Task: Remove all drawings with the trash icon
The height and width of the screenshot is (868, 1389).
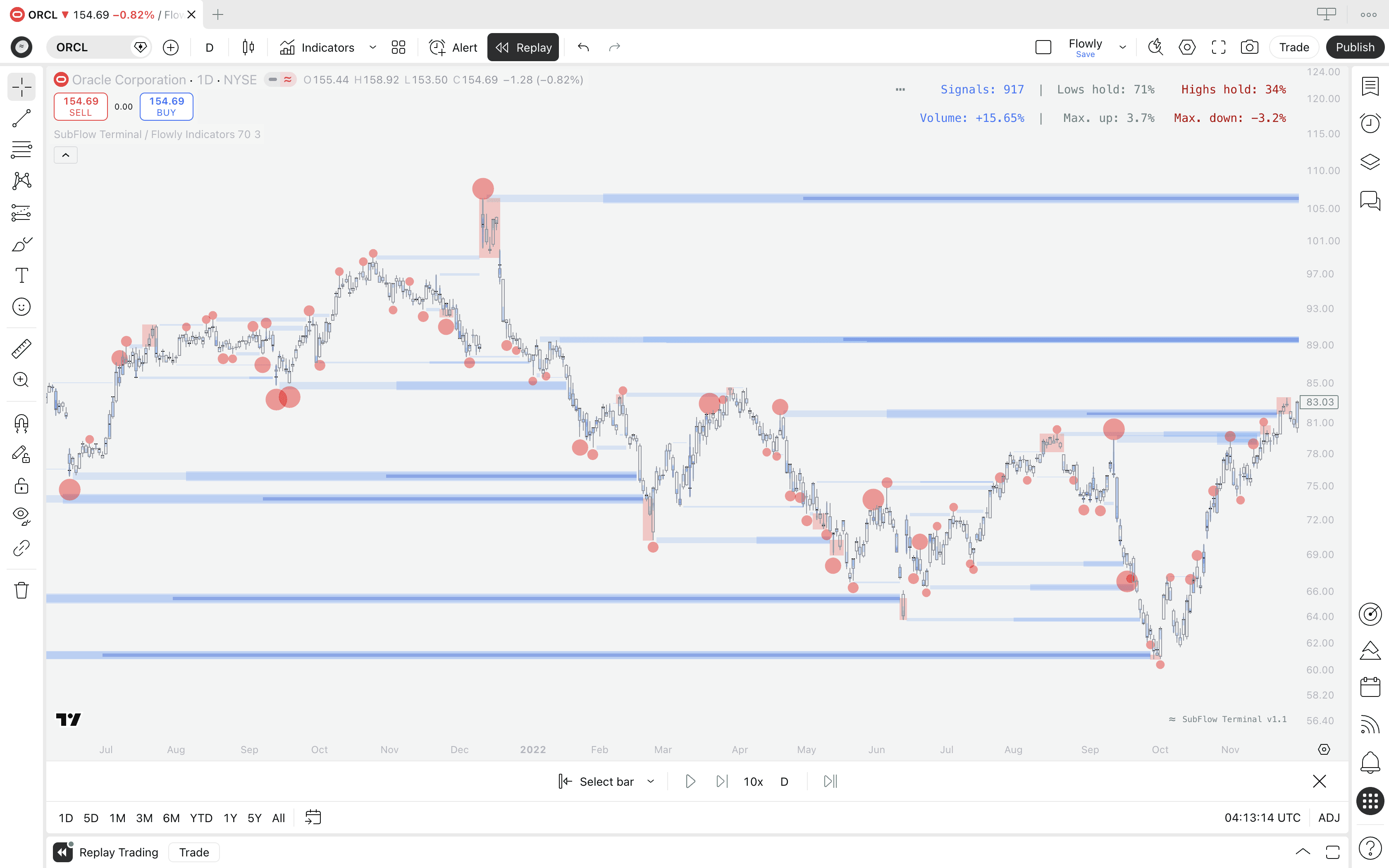Action: [21, 590]
